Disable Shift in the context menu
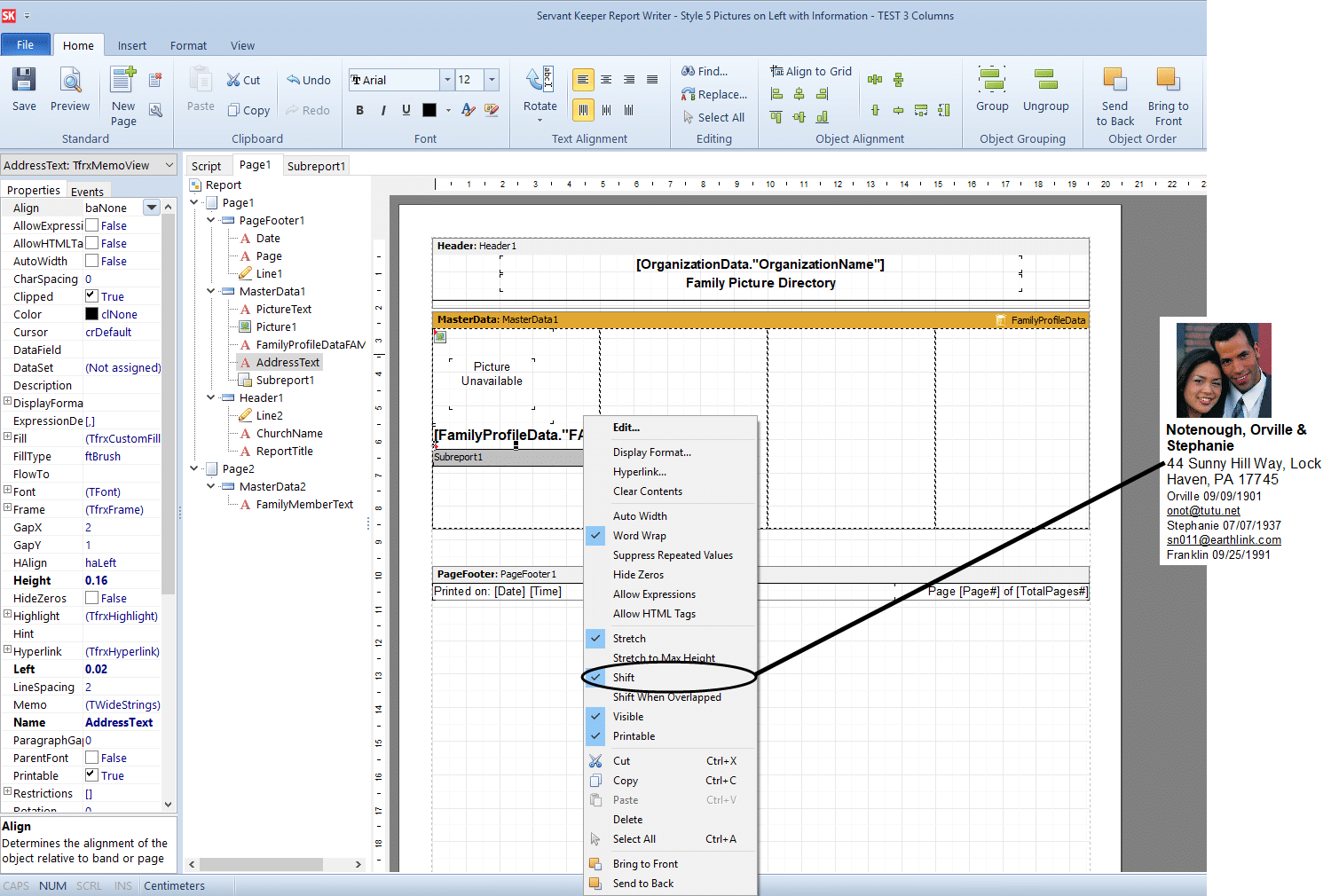 (x=625, y=677)
